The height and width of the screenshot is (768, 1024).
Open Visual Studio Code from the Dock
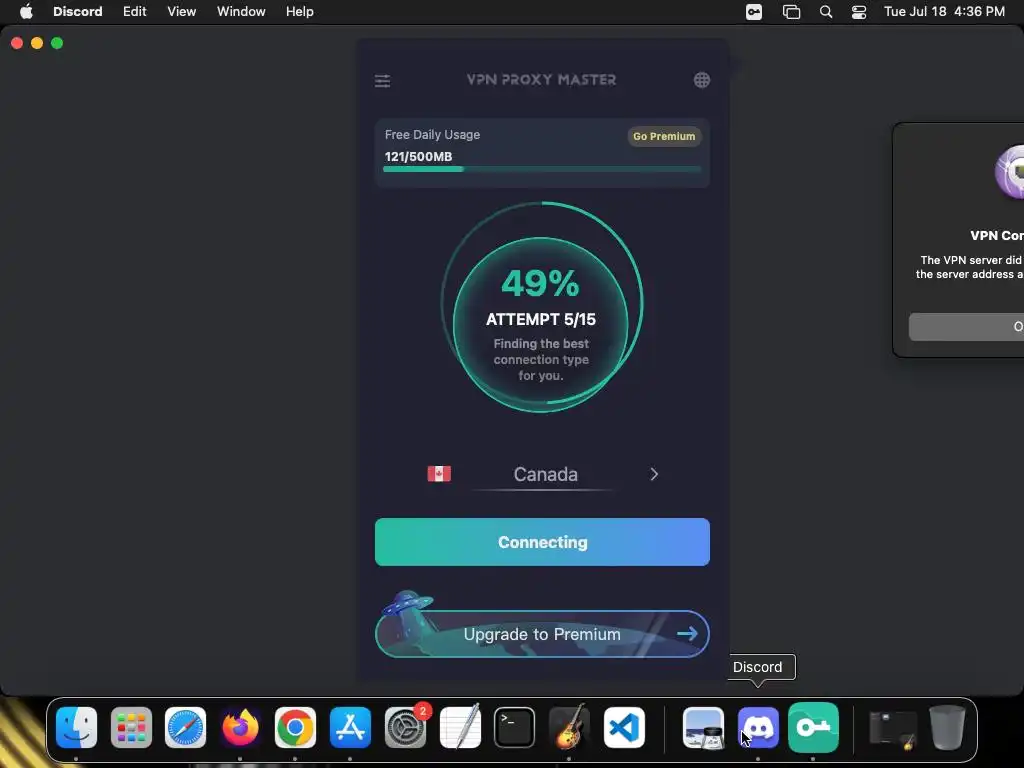click(624, 727)
